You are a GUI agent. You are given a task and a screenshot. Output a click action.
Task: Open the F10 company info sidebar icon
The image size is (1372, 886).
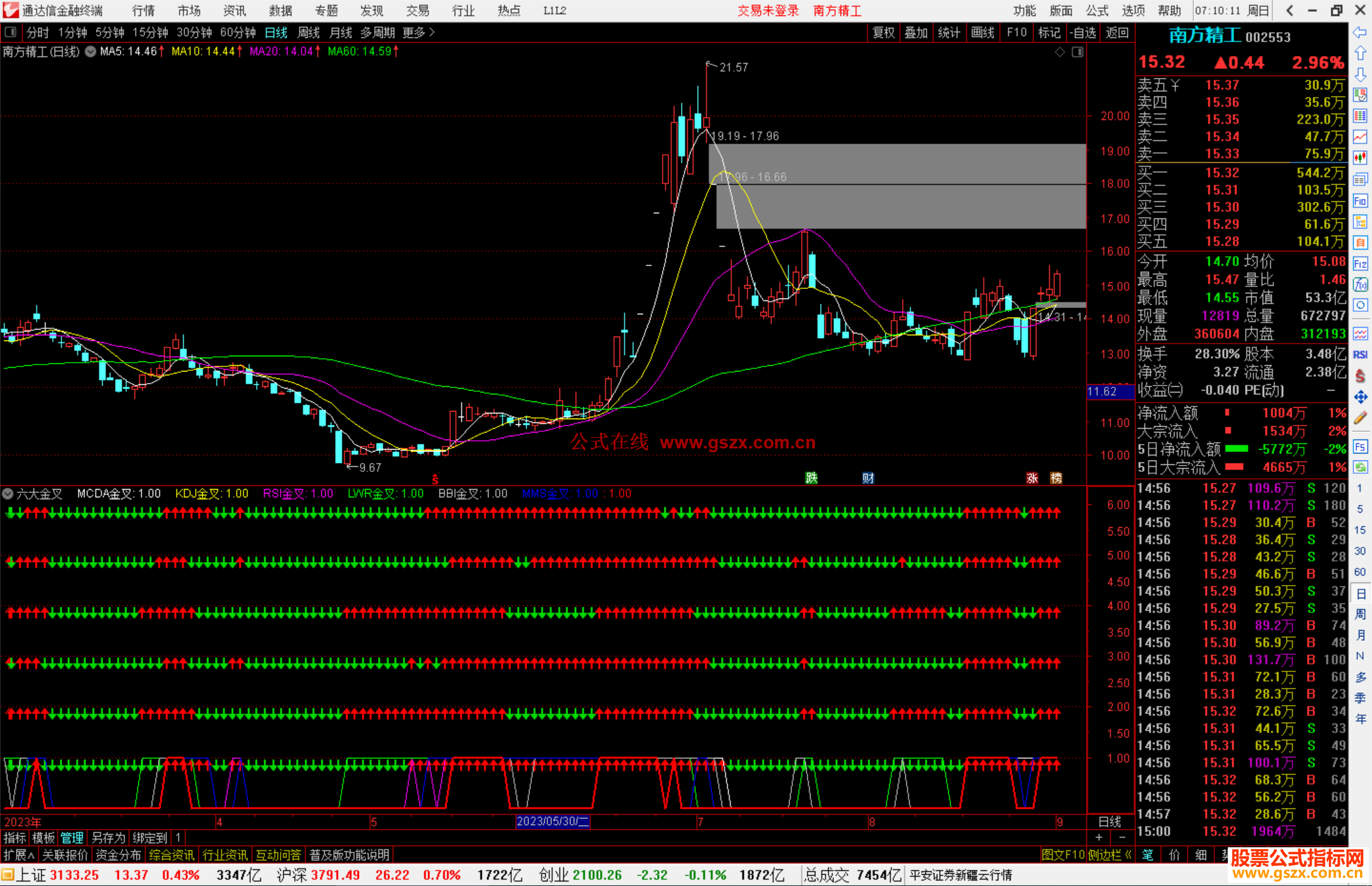pos(1360,201)
